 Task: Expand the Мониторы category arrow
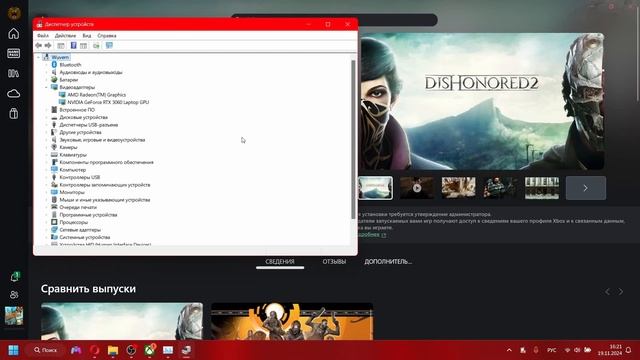pyautogui.click(x=47, y=192)
